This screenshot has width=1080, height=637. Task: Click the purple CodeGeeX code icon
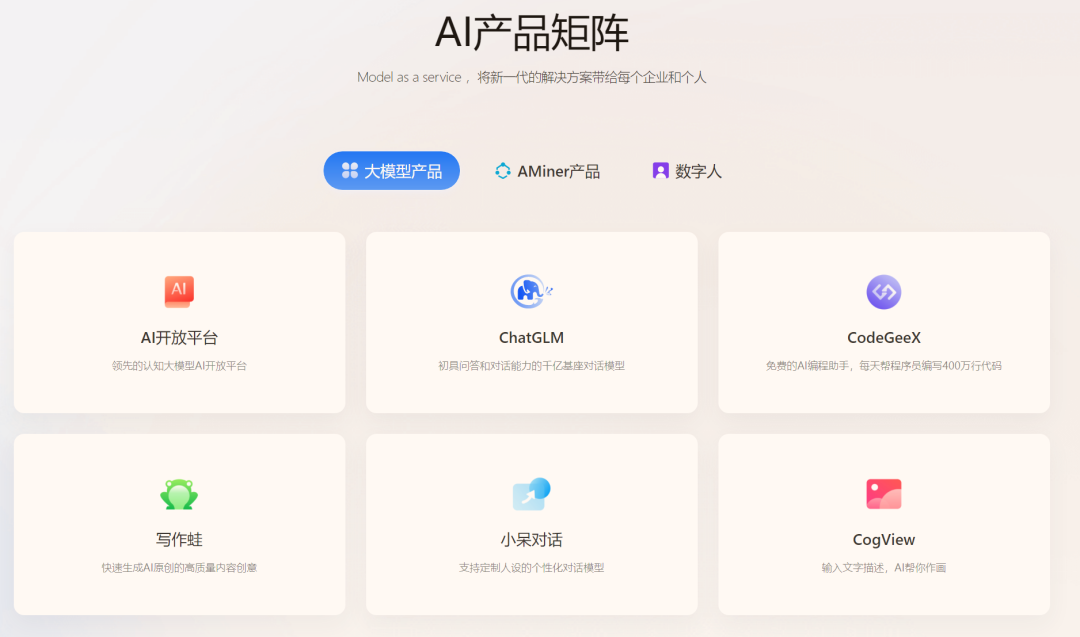[884, 292]
